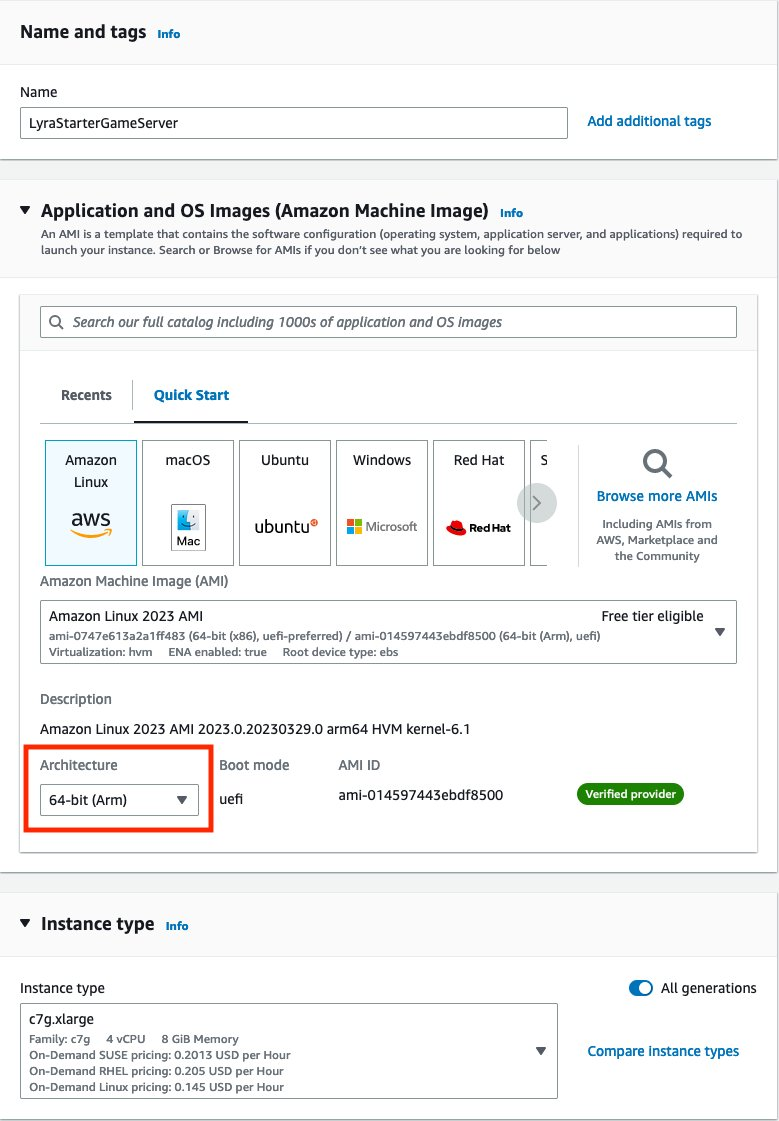Select the Amazon Linux AMI card

click(91, 503)
